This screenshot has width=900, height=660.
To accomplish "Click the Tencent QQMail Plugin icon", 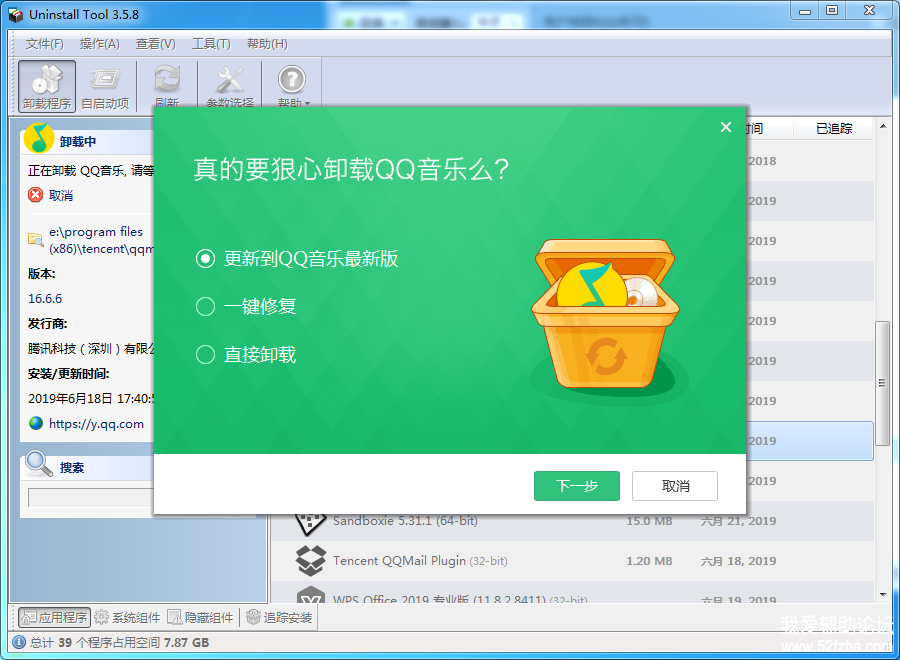I will [311, 561].
